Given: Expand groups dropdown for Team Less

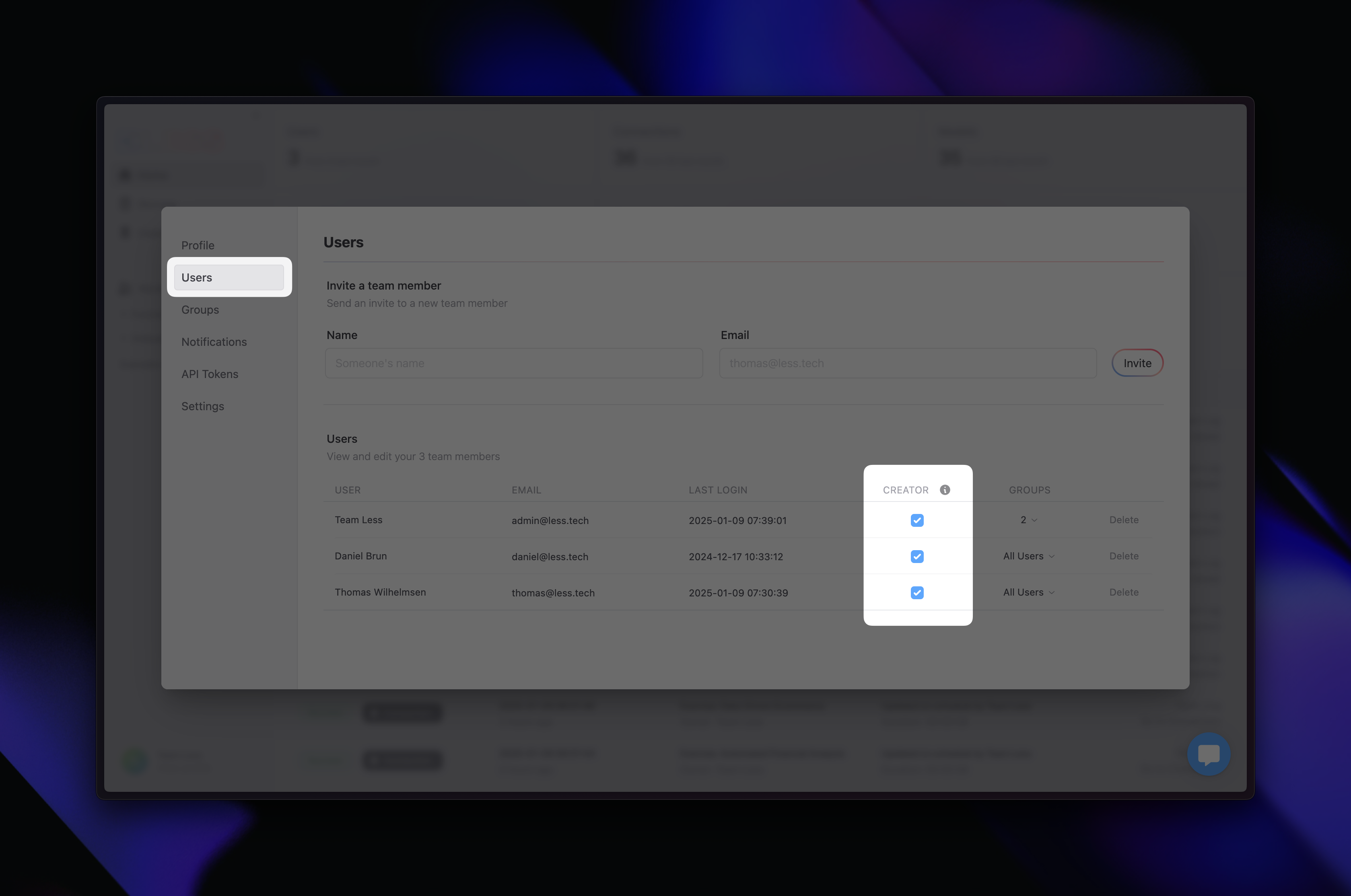Looking at the screenshot, I should pyautogui.click(x=1028, y=520).
